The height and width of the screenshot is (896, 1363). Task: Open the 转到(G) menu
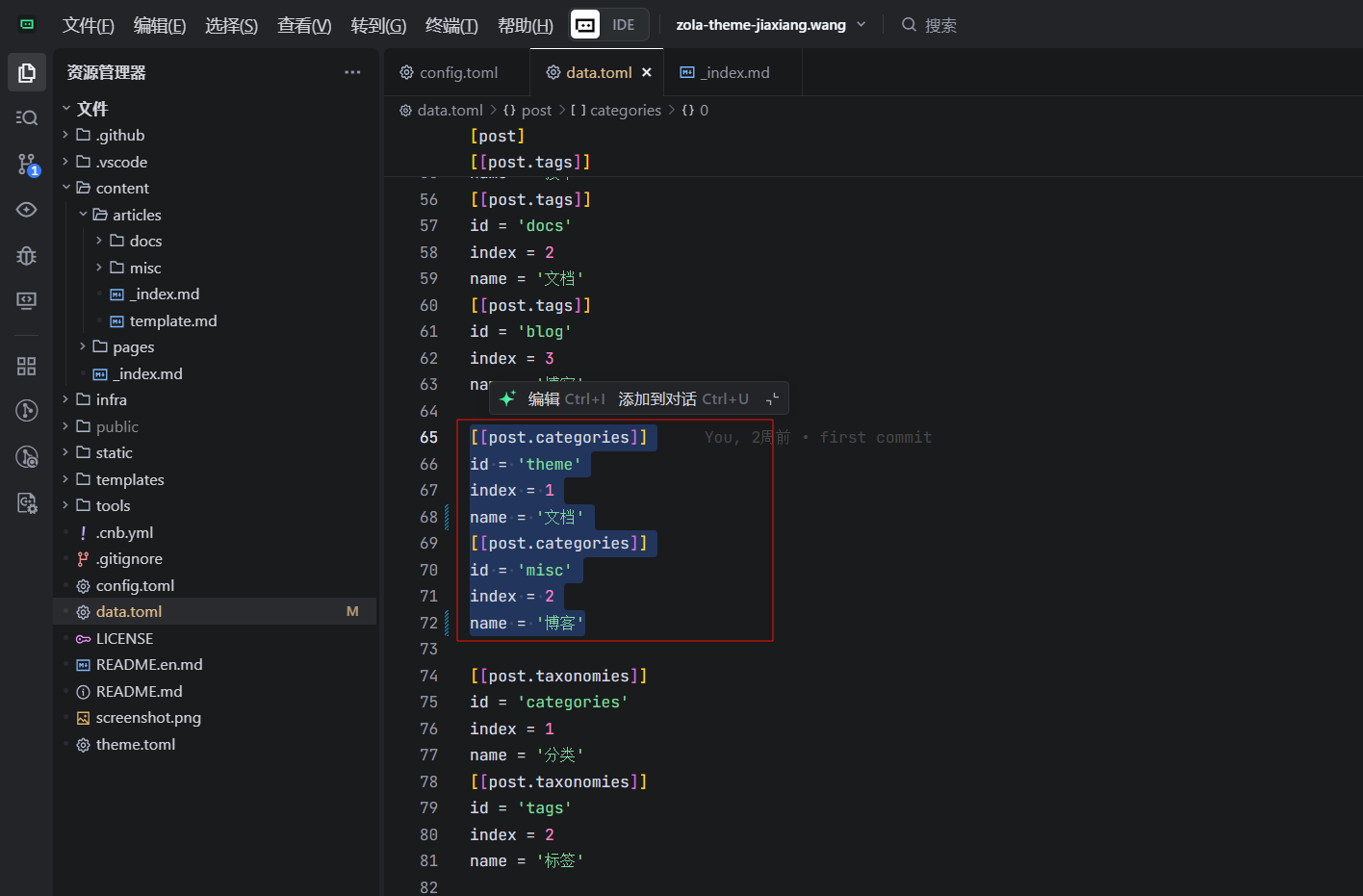pyautogui.click(x=378, y=25)
